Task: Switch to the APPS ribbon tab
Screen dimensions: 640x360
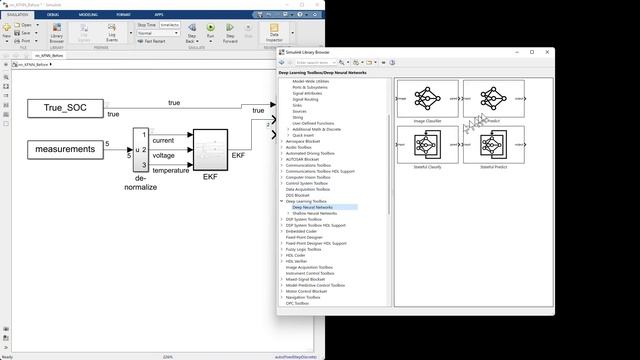Action: click(159, 15)
